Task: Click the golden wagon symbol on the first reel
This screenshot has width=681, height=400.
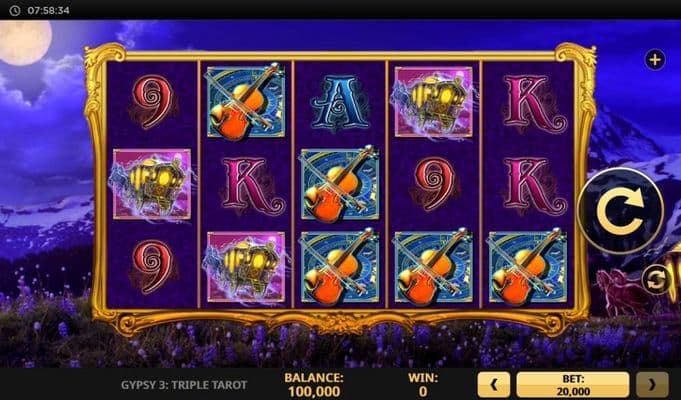Action: coord(152,184)
